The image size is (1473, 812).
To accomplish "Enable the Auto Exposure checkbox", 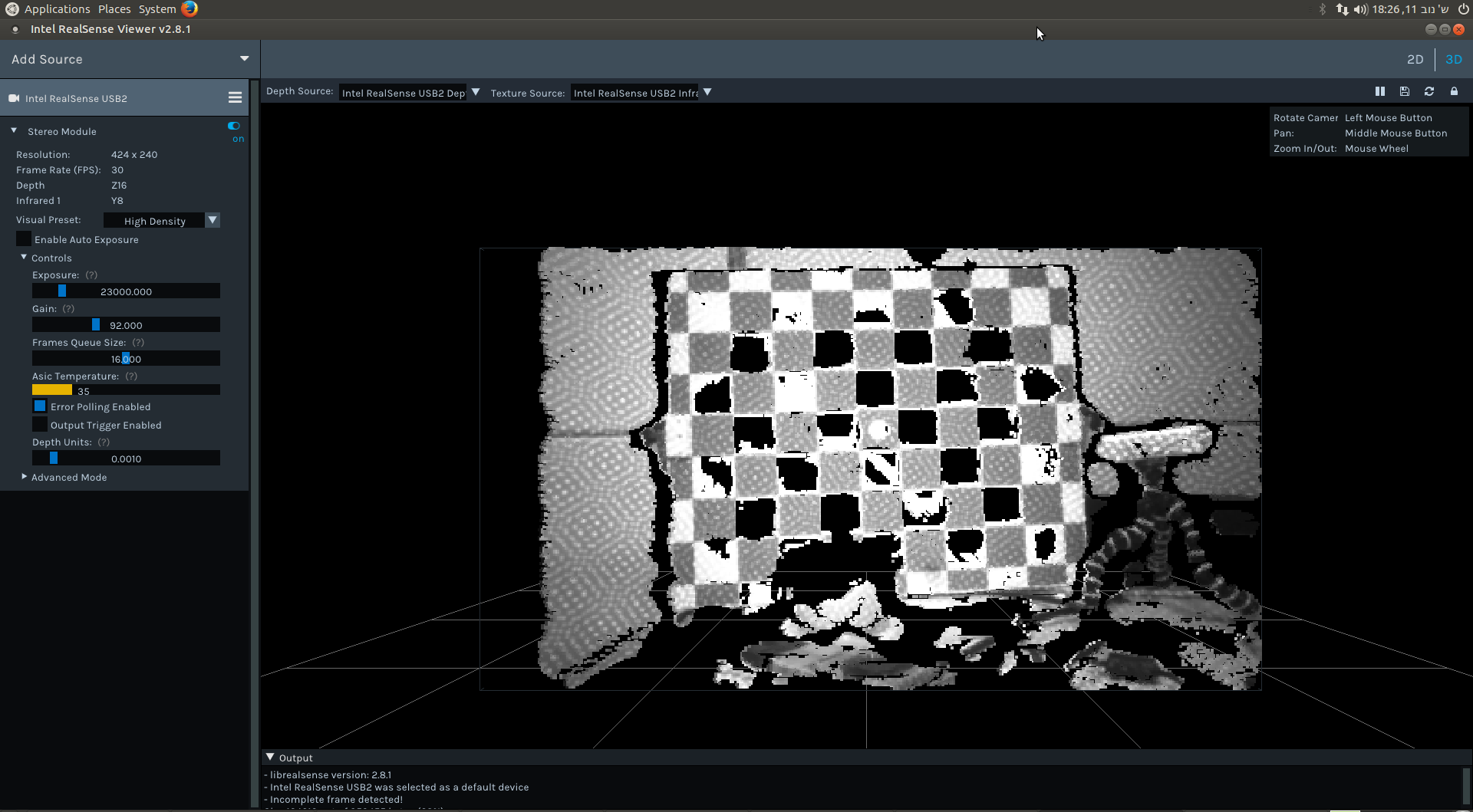I will pos(24,239).
